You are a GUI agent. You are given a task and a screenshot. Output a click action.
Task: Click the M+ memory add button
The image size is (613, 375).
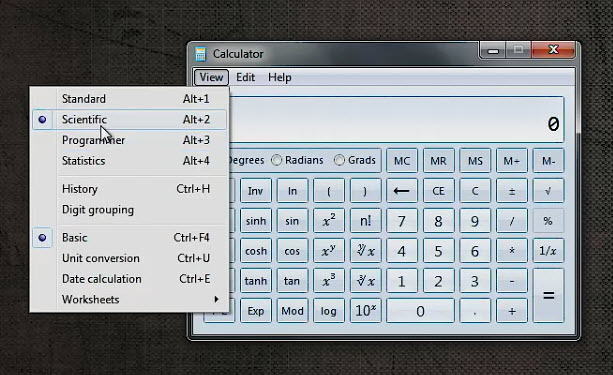(511, 161)
